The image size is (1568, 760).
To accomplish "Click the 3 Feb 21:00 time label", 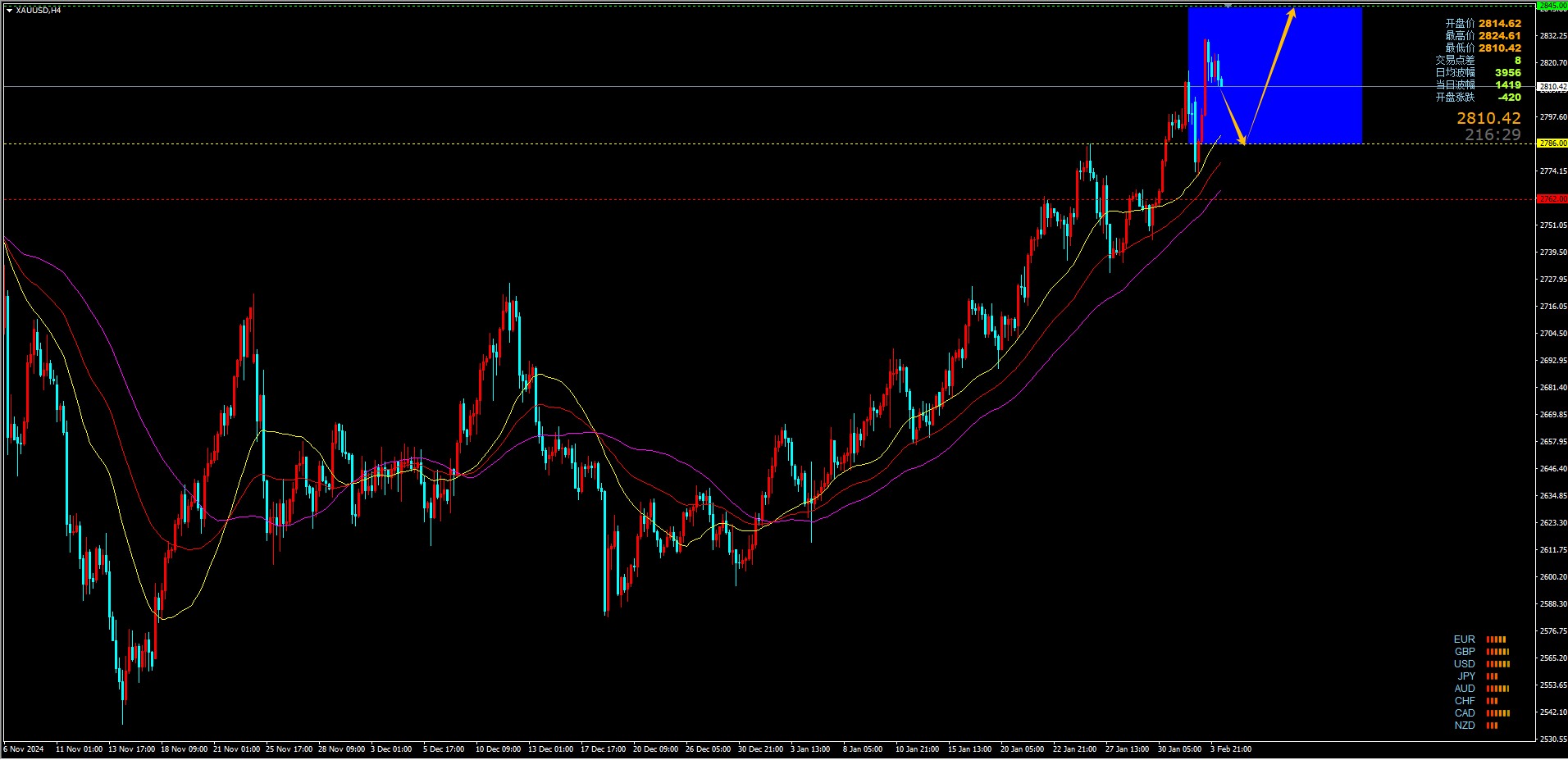I will 1231,749.
